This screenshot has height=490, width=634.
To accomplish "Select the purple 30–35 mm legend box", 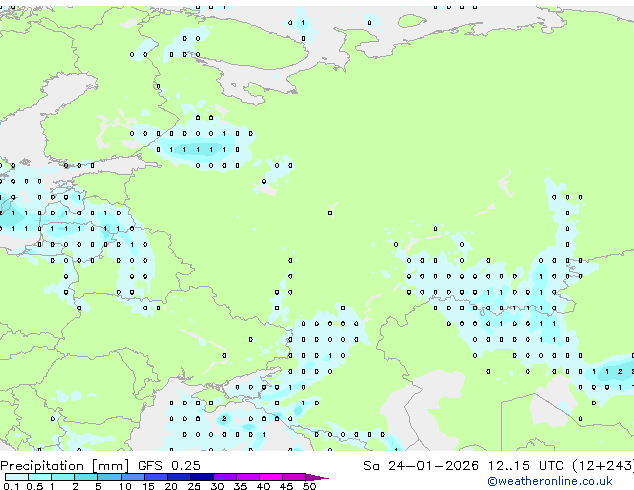I will (x=224, y=477).
